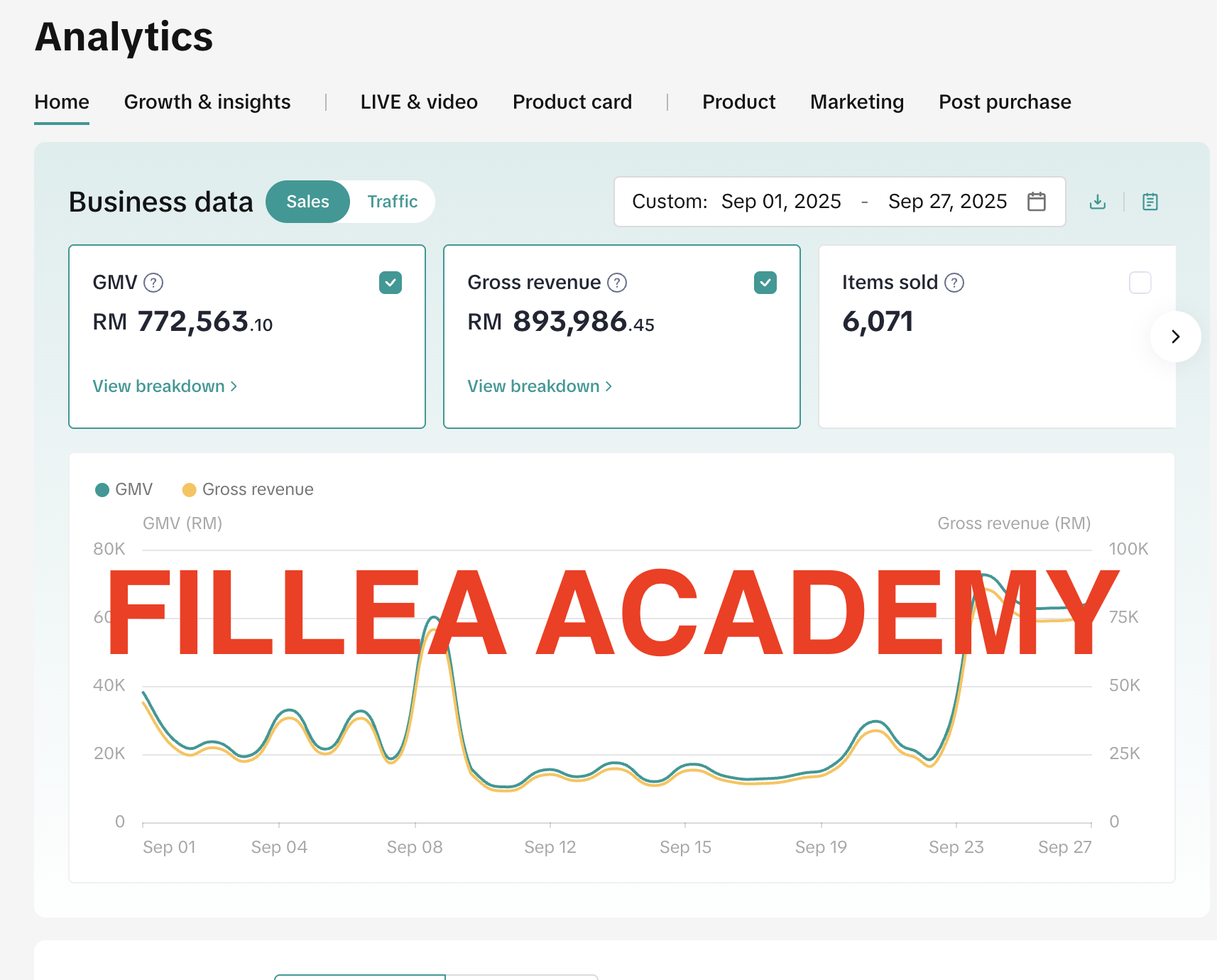Uncheck the Gross revenue metric checkbox

click(x=765, y=283)
